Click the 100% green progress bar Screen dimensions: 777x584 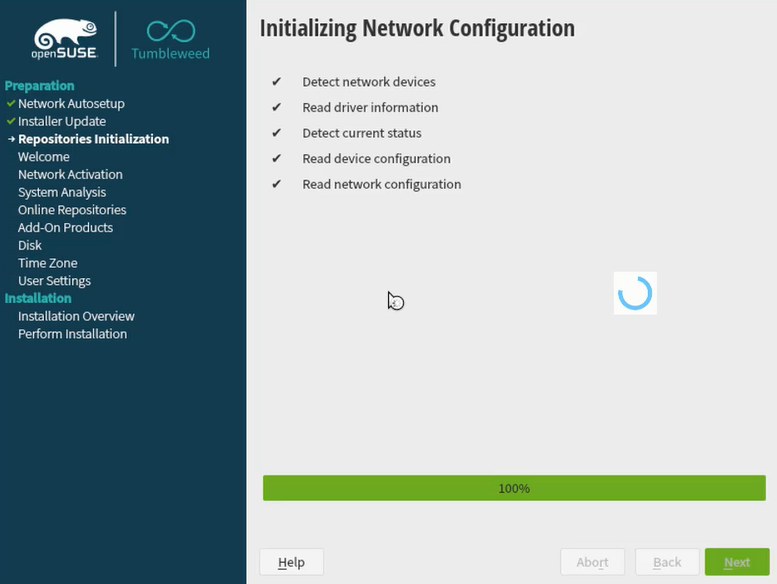tap(514, 488)
